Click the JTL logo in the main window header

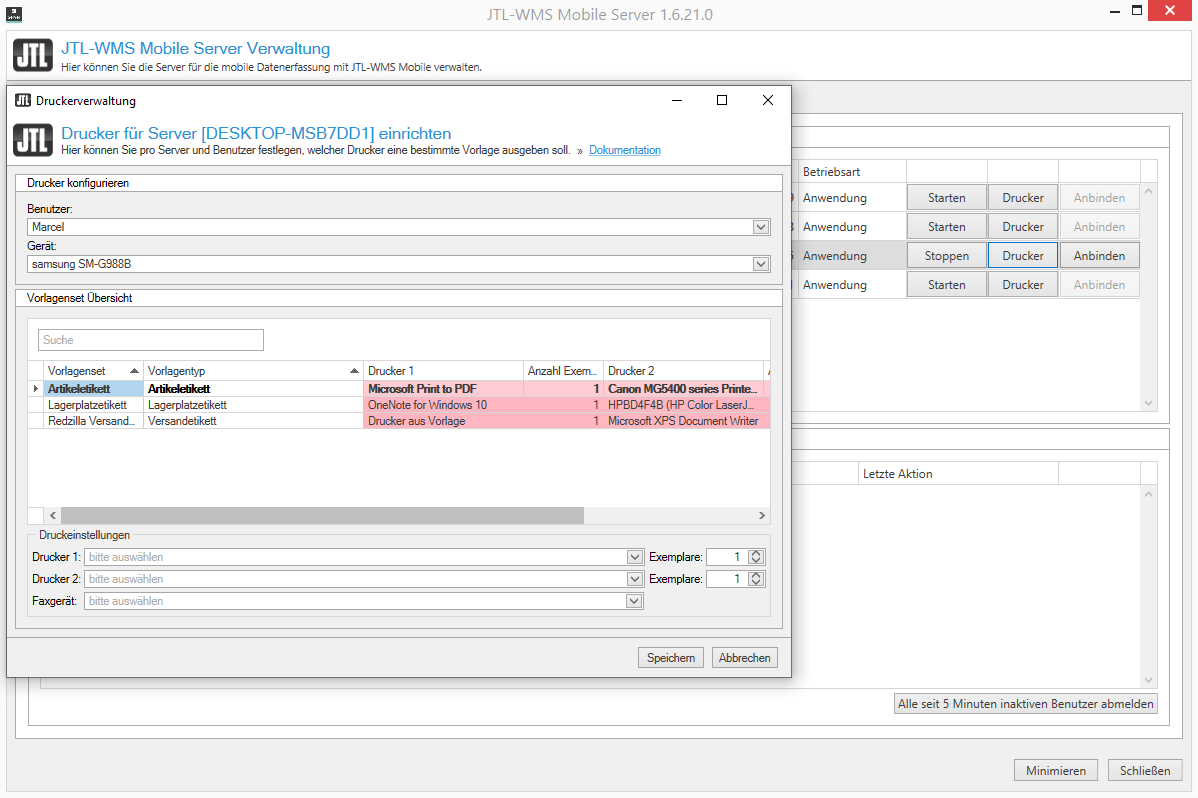(x=32, y=55)
